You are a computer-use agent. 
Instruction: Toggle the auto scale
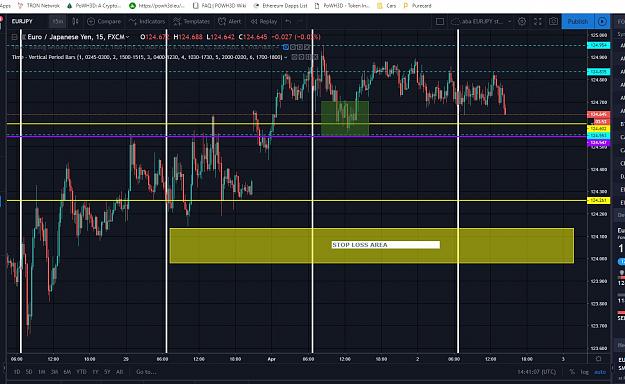click(x=600, y=372)
